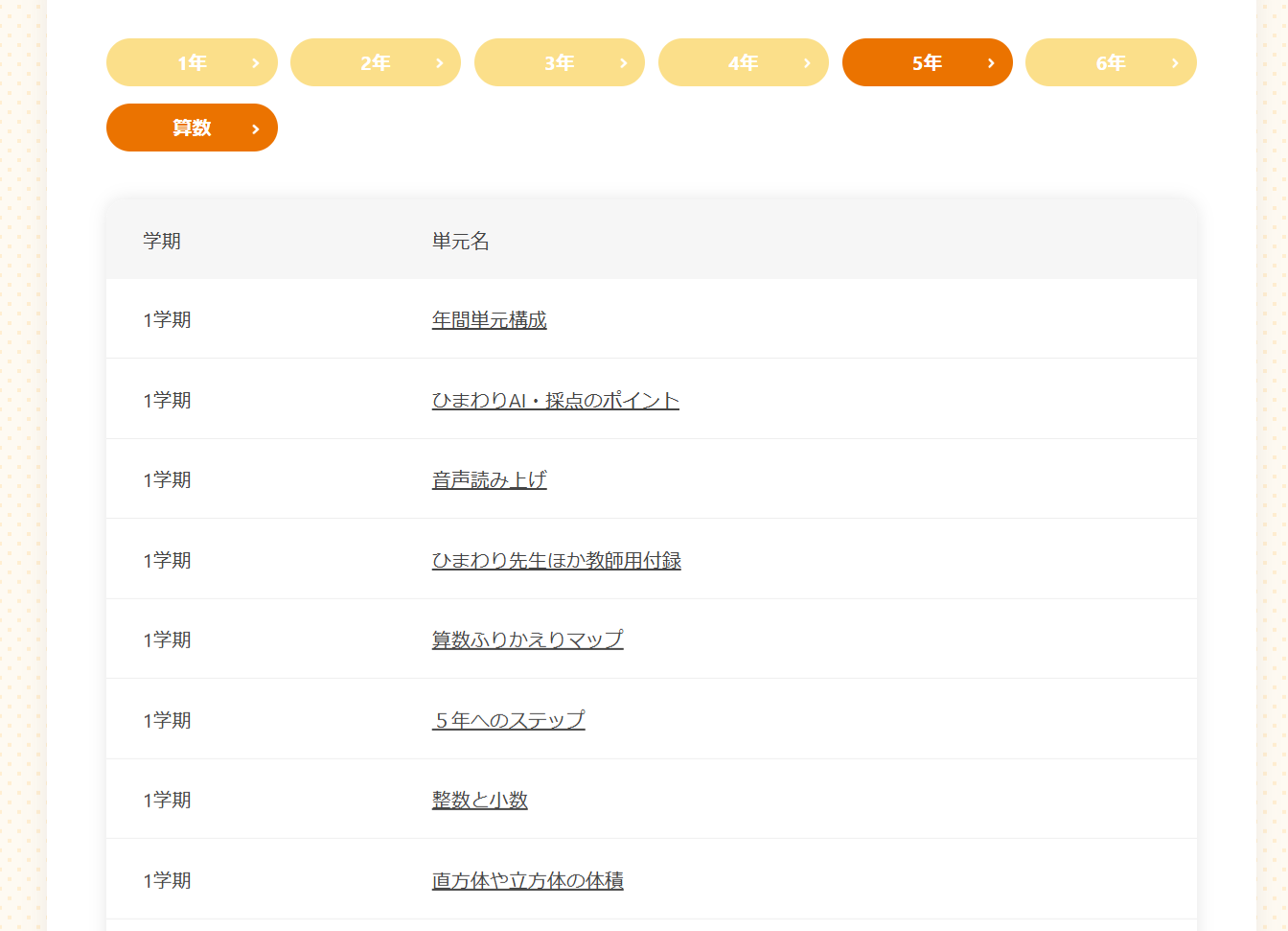Open ひまわりAI・採点のポイント link
The height and width of the screenshot is (931, 1288).
point(555,400)
